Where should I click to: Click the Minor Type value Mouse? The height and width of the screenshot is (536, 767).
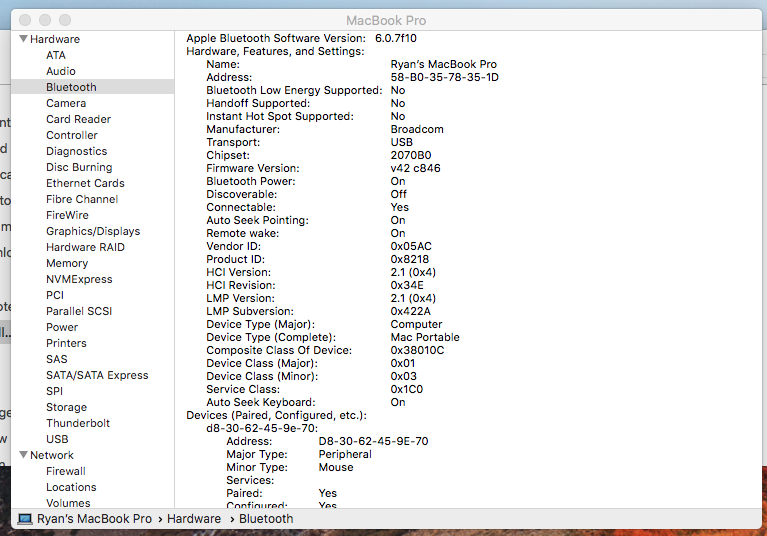[x=336, y=468]
